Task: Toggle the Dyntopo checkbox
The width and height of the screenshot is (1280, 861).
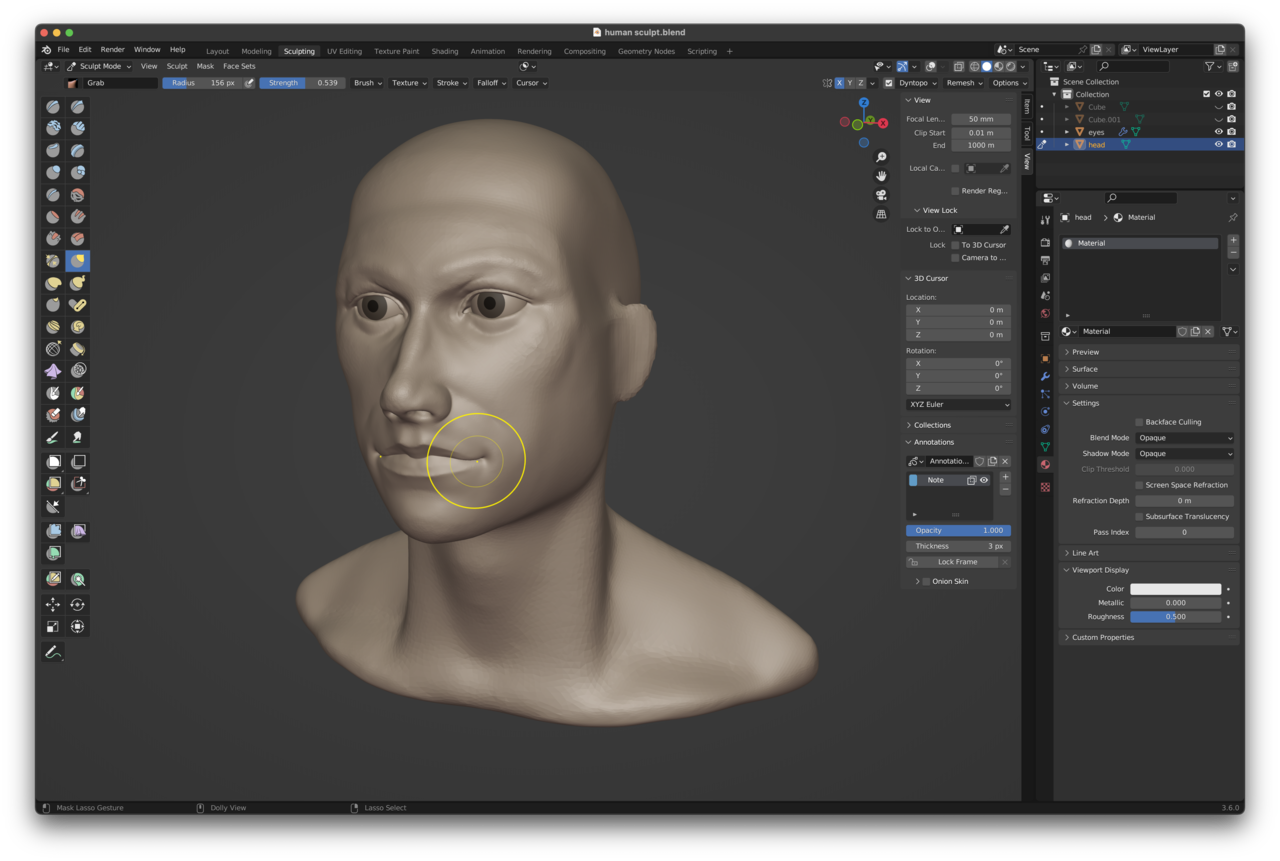Action: 889,83
